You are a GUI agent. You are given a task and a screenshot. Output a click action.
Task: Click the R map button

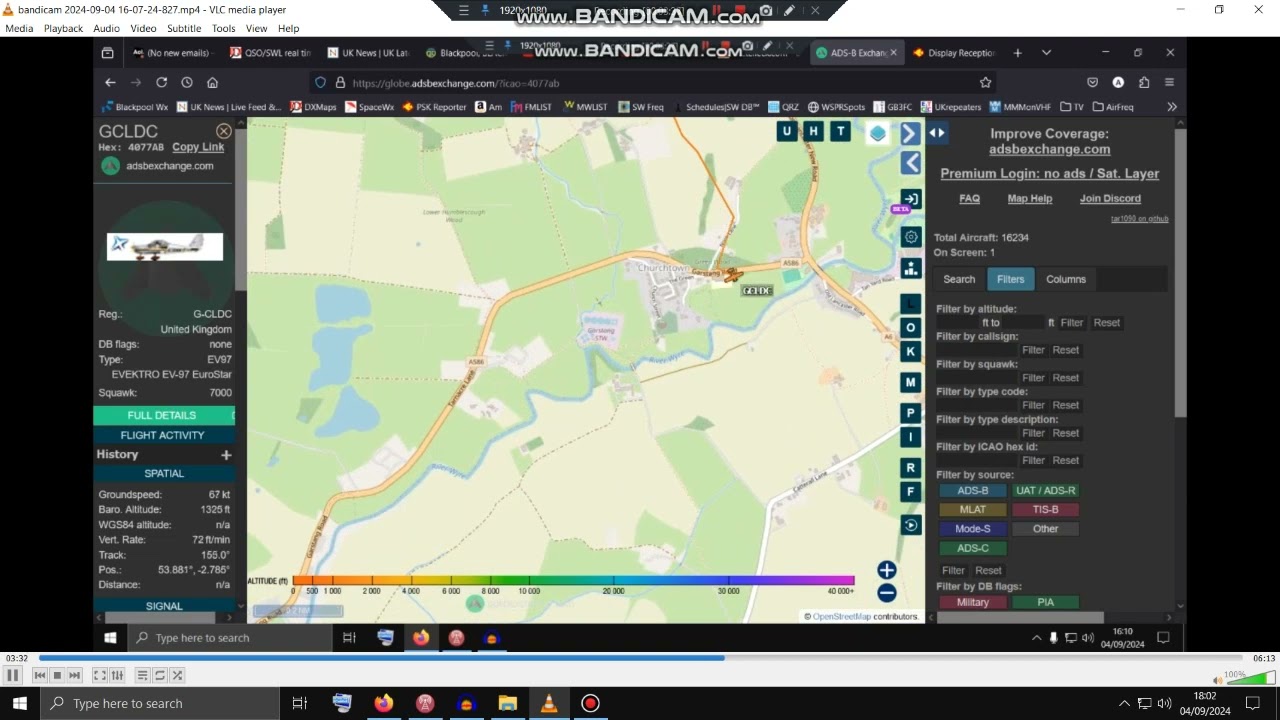pos(911,468)
